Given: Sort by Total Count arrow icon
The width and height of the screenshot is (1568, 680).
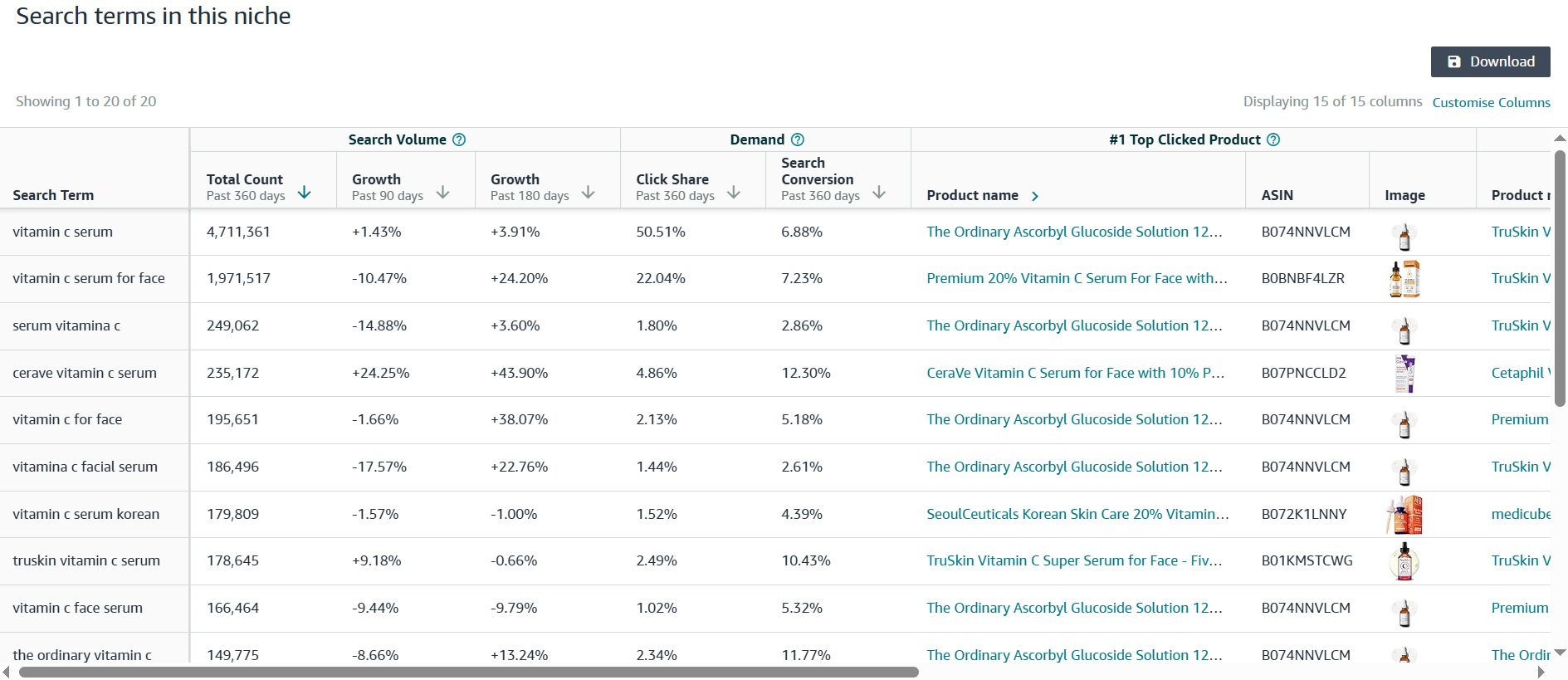Looking at the screenshot, I should 304,193.
